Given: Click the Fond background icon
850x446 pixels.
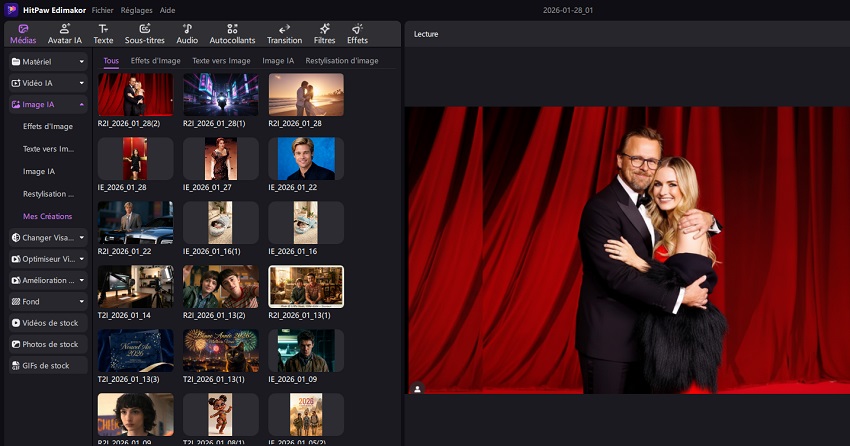Looking at the screenshot, I should point(16,301).
